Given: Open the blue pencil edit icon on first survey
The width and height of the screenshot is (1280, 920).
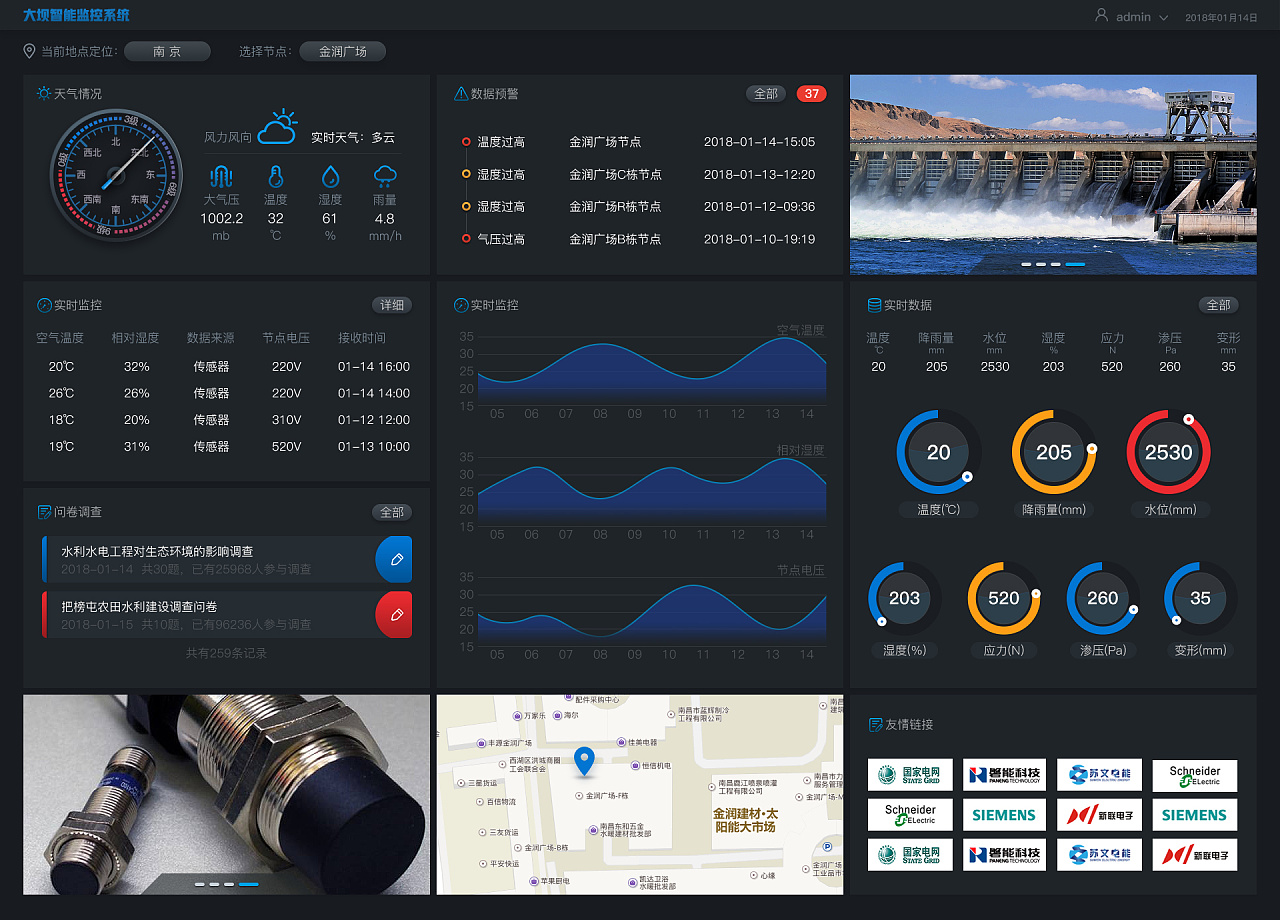Looking at the screenshot, I should [x=394, y=559].
